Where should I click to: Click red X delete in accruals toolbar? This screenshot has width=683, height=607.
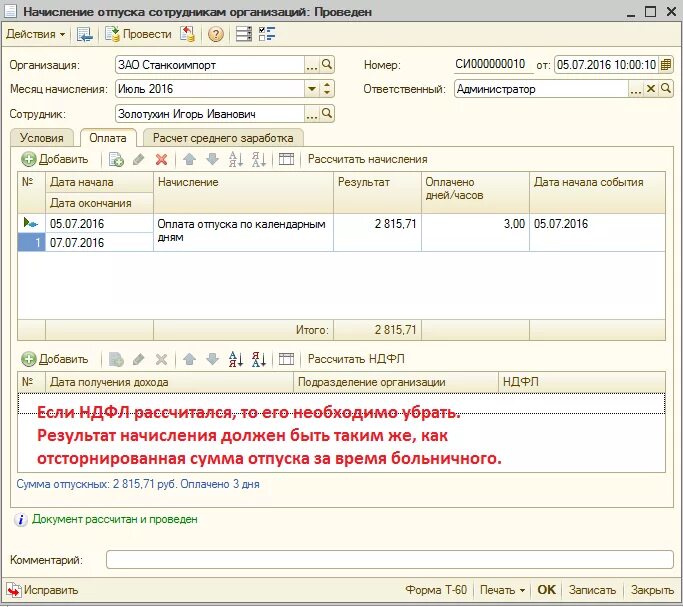[x=162, y=159]
